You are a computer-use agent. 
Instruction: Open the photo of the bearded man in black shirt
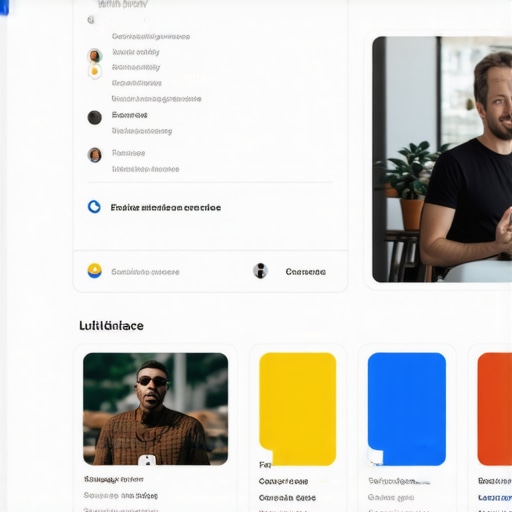pyautogui.click(x=442, y=159)
